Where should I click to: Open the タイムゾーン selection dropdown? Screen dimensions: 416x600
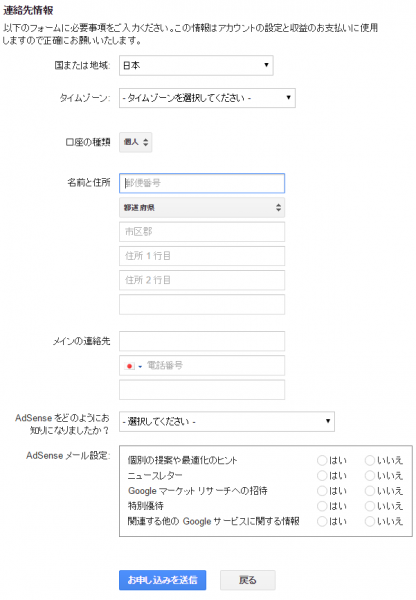point(207,98)
